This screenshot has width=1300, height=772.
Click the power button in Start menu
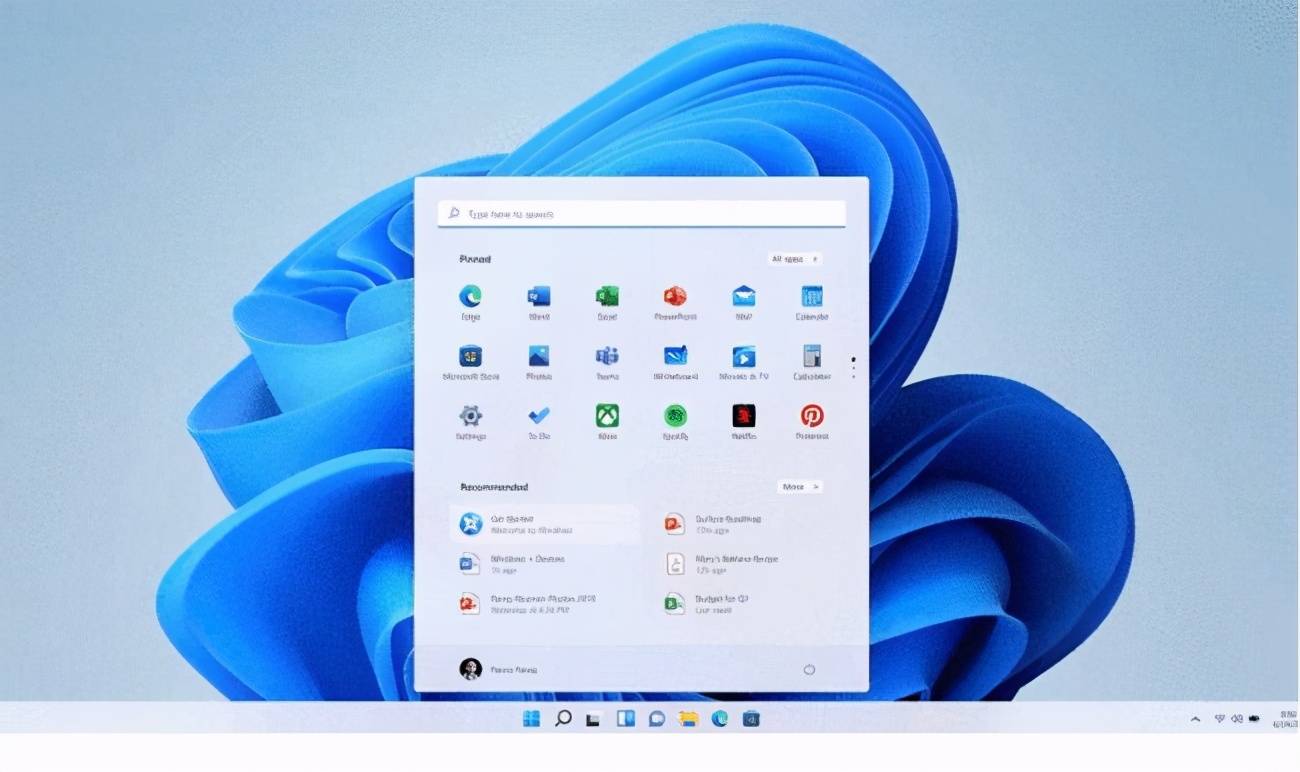click(809, 669)
